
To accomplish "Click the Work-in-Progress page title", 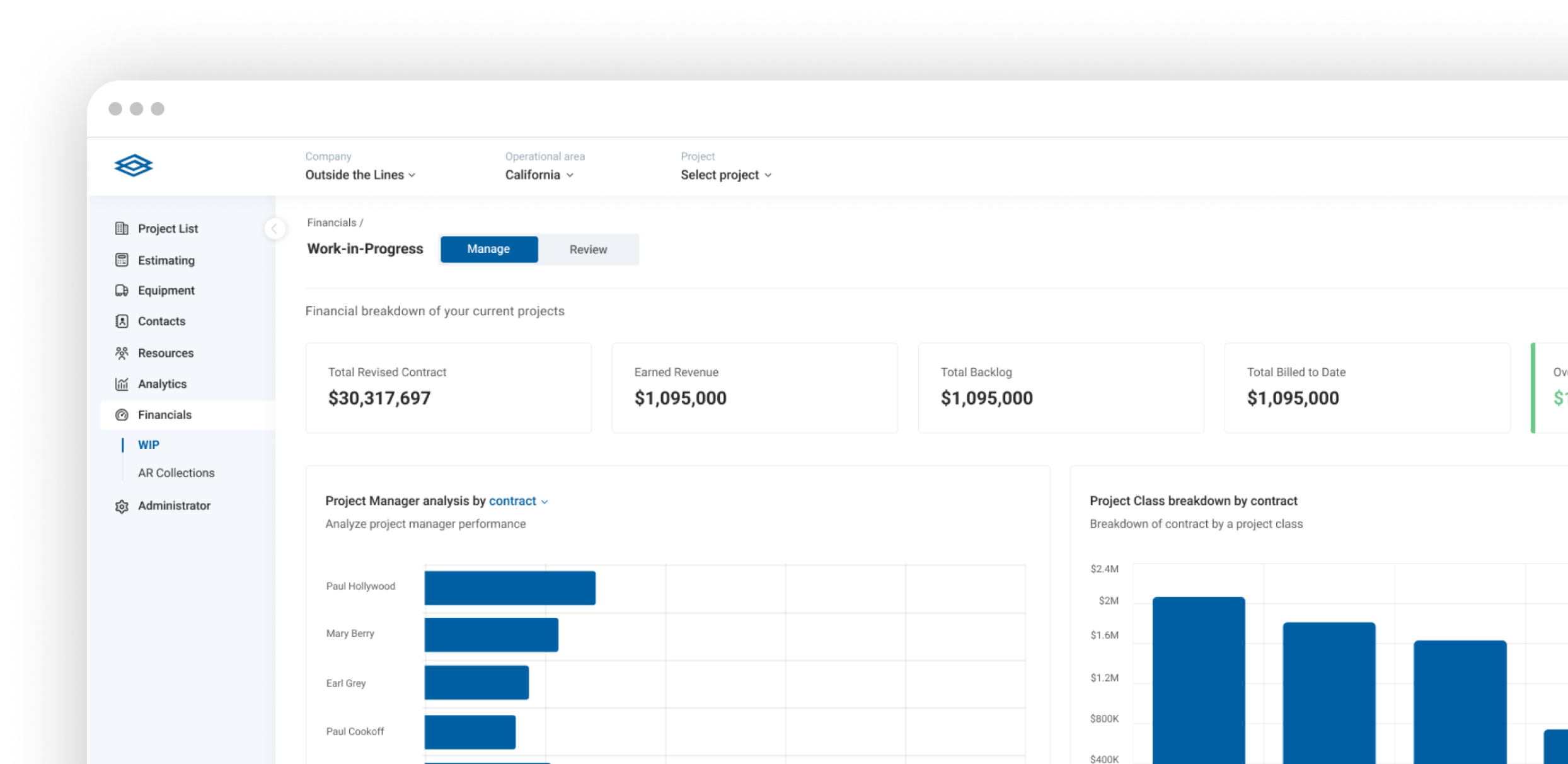I will 365,249.
